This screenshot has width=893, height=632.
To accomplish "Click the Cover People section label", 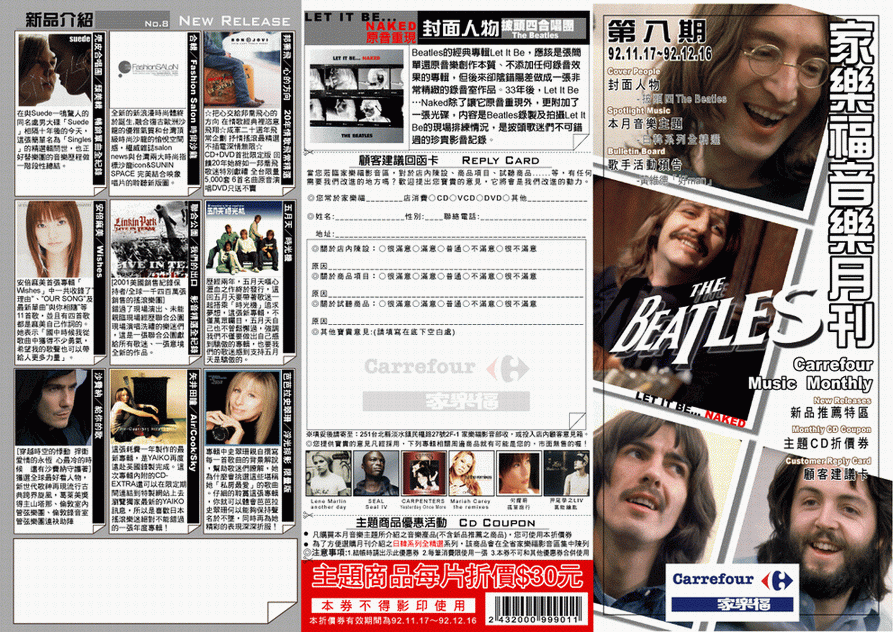I will 633,71.
